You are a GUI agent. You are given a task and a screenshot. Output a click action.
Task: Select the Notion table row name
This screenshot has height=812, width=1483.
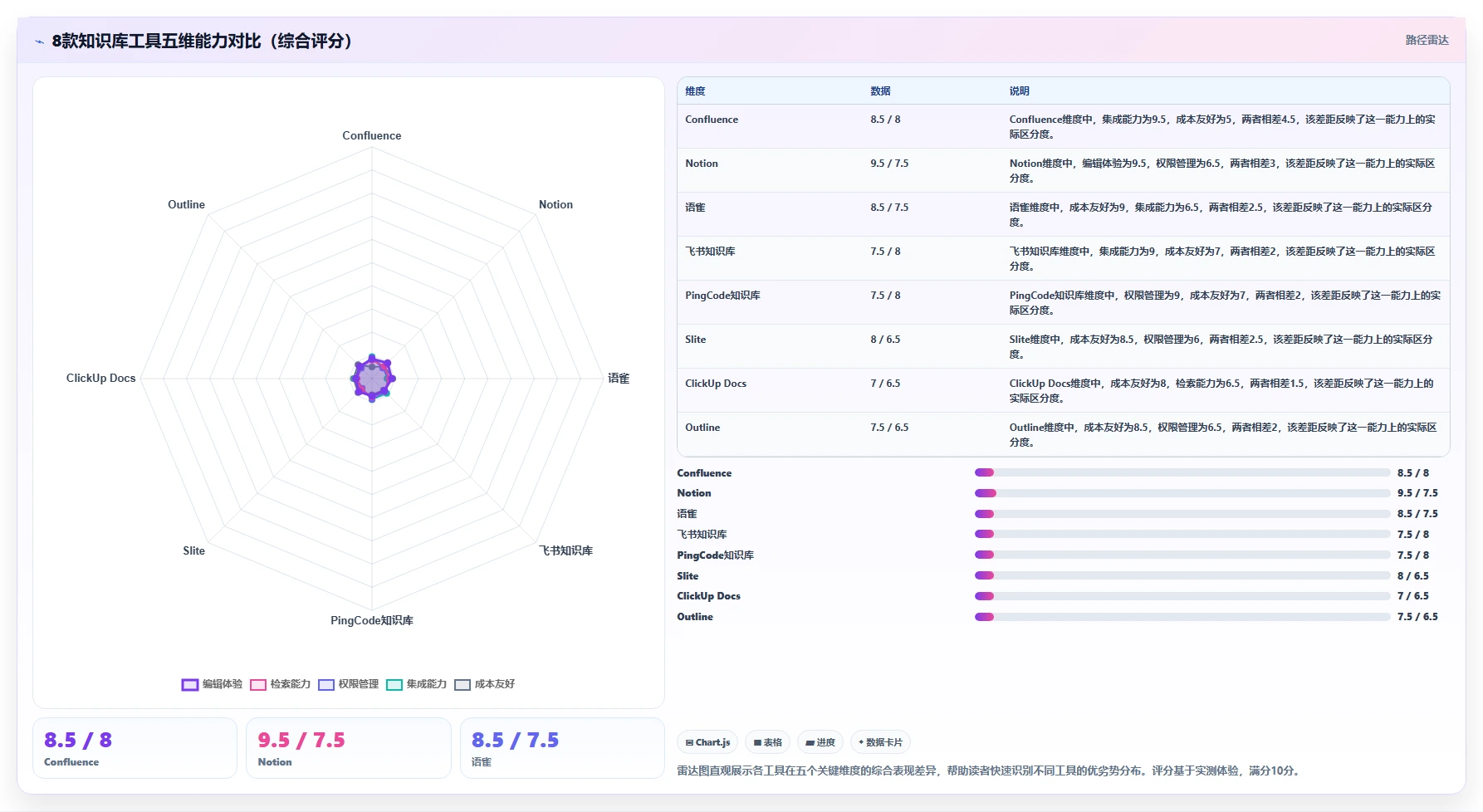pos(702,164)
